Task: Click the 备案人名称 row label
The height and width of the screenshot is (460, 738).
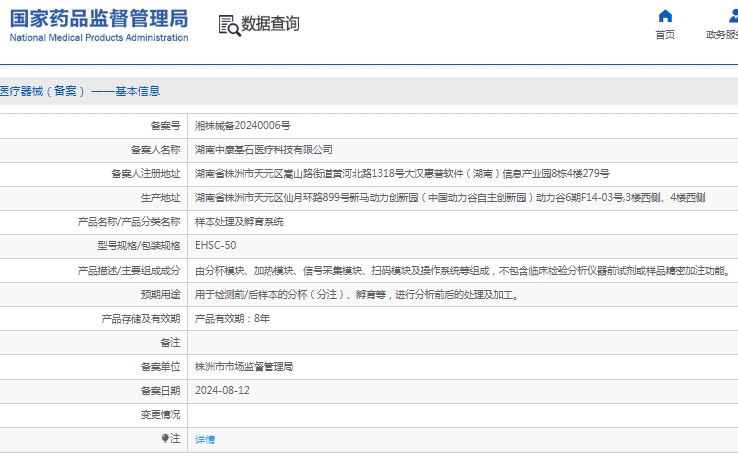Action: click(155, 150)
